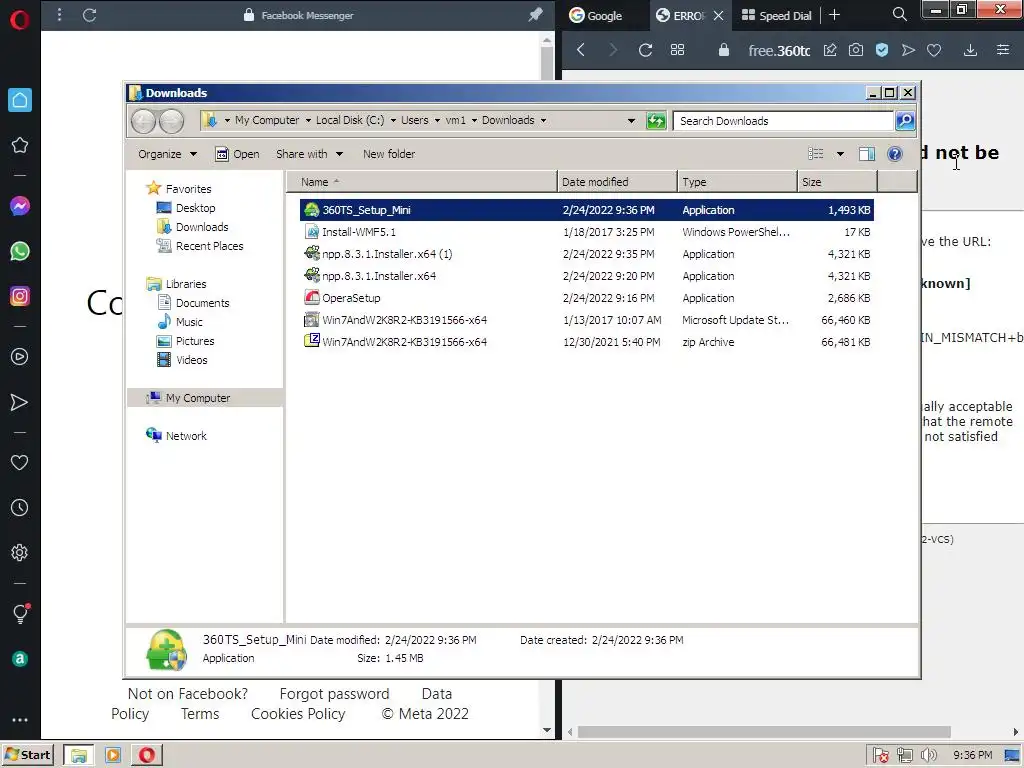Image resolution: width=1024 pixels, height=768 pixels.
Task: Select the OperaSetup file
Action: pyautogui.click(x=586, y=298)
